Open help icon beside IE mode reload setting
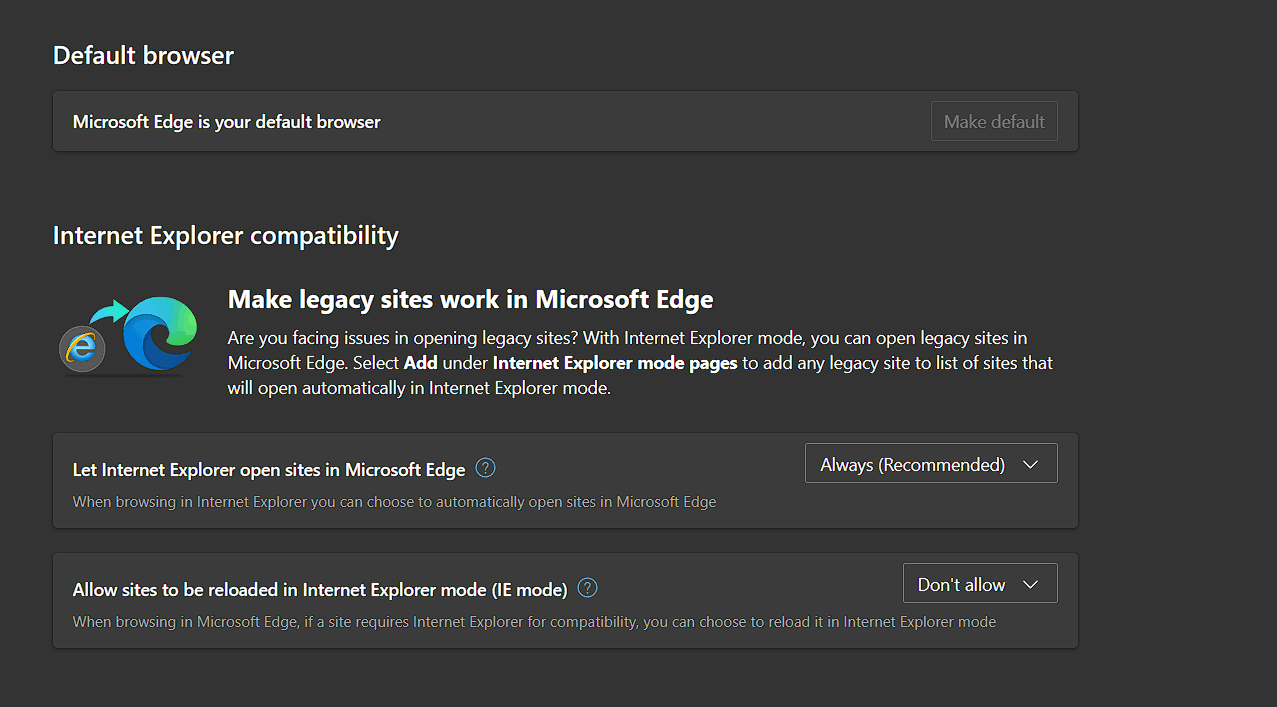This screenshot has height=707, width=1277. click(588, 588)
